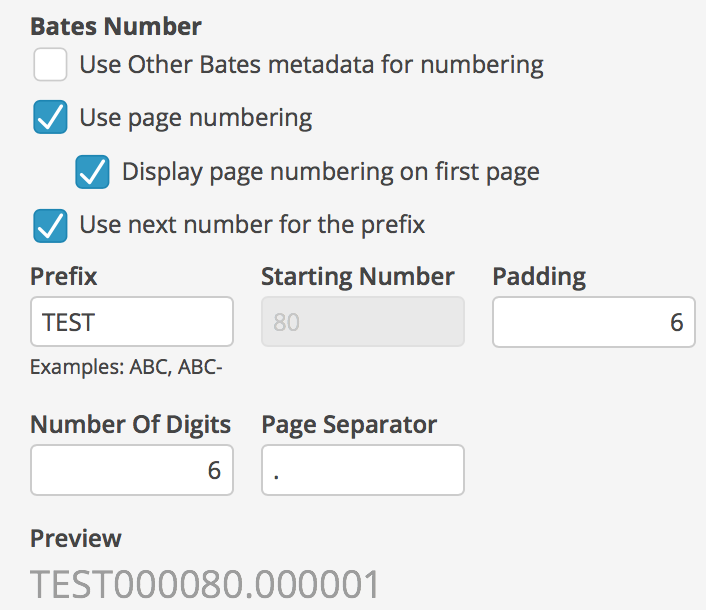The height and width of the screenshot is (610, 706).
Task: Focus the Page Separator input box
Action: (363, 470)
